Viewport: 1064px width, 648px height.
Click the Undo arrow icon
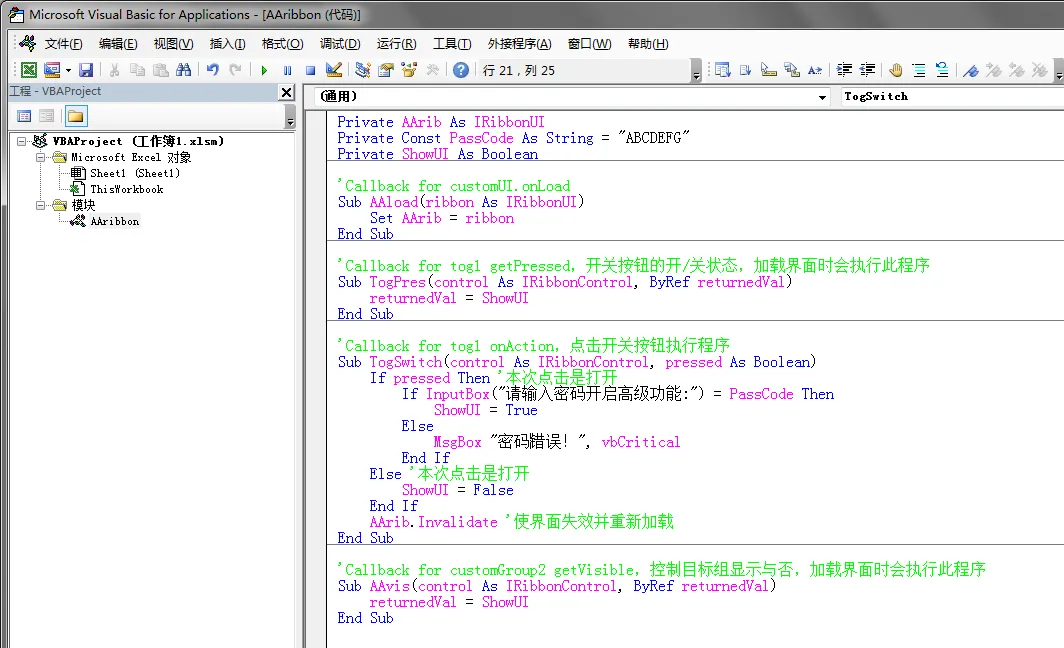pyautogui.click(x=212, y=70)
